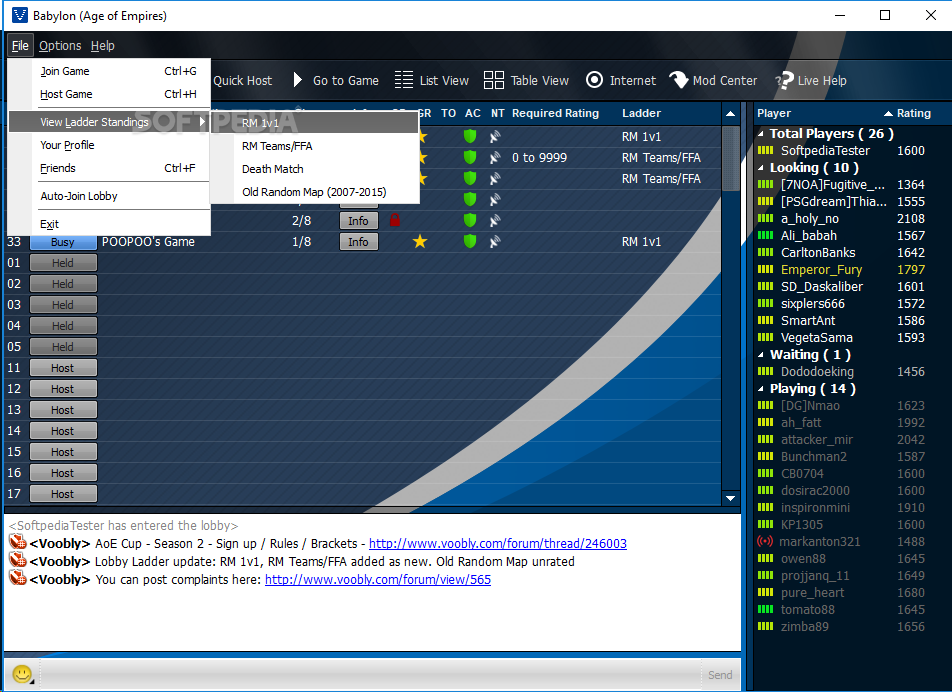The image size is (952, 692).
Task: Sort player list by Rating header
Action: click(x=913, y=113)
